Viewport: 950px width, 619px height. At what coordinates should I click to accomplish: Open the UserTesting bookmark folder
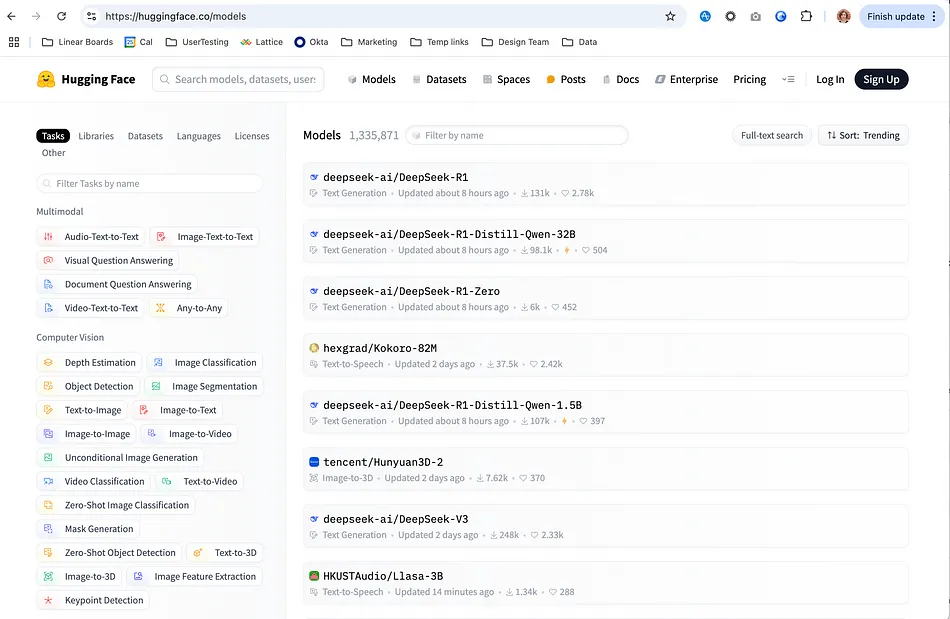197,42
